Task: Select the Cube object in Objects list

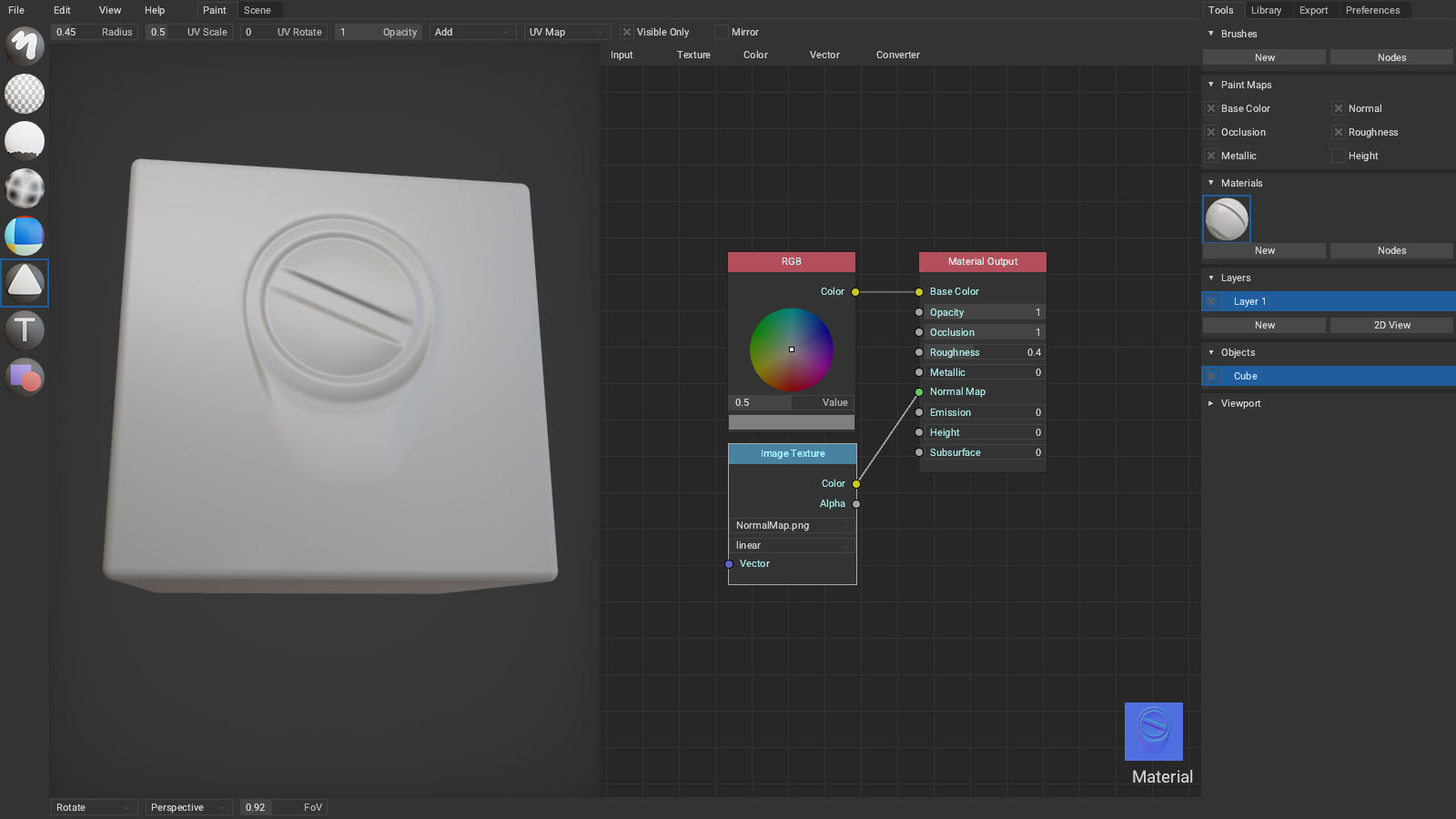Action: [1244, 376]
